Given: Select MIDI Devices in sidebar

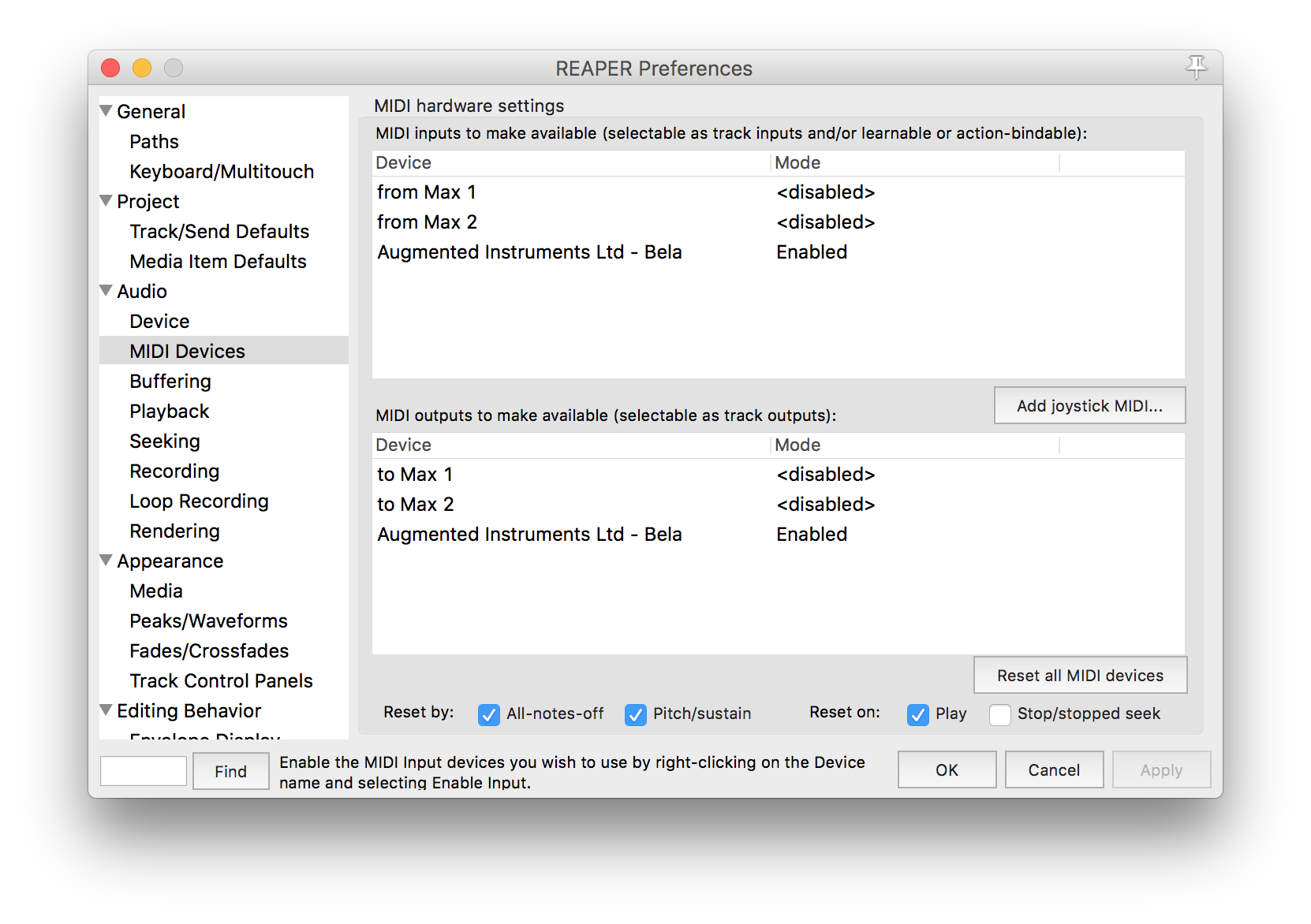Looking at the screenshot, I should click(224, 351).
